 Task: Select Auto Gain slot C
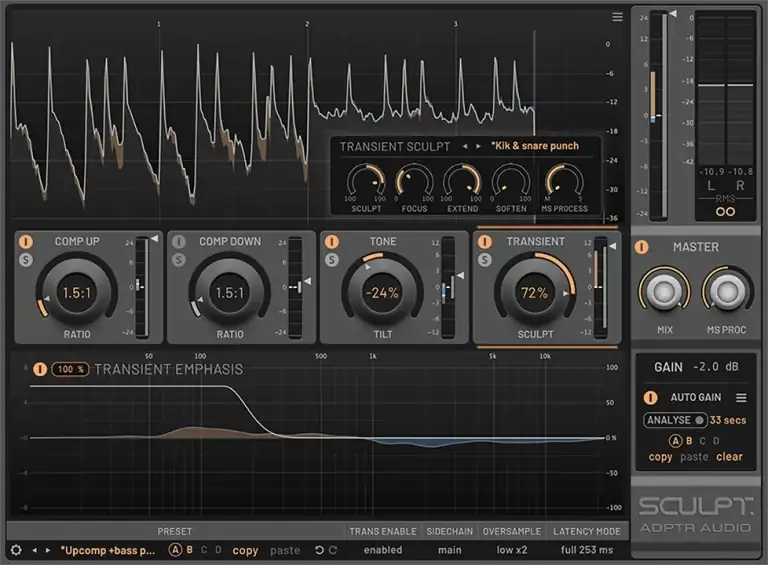[x=703, y=441]
